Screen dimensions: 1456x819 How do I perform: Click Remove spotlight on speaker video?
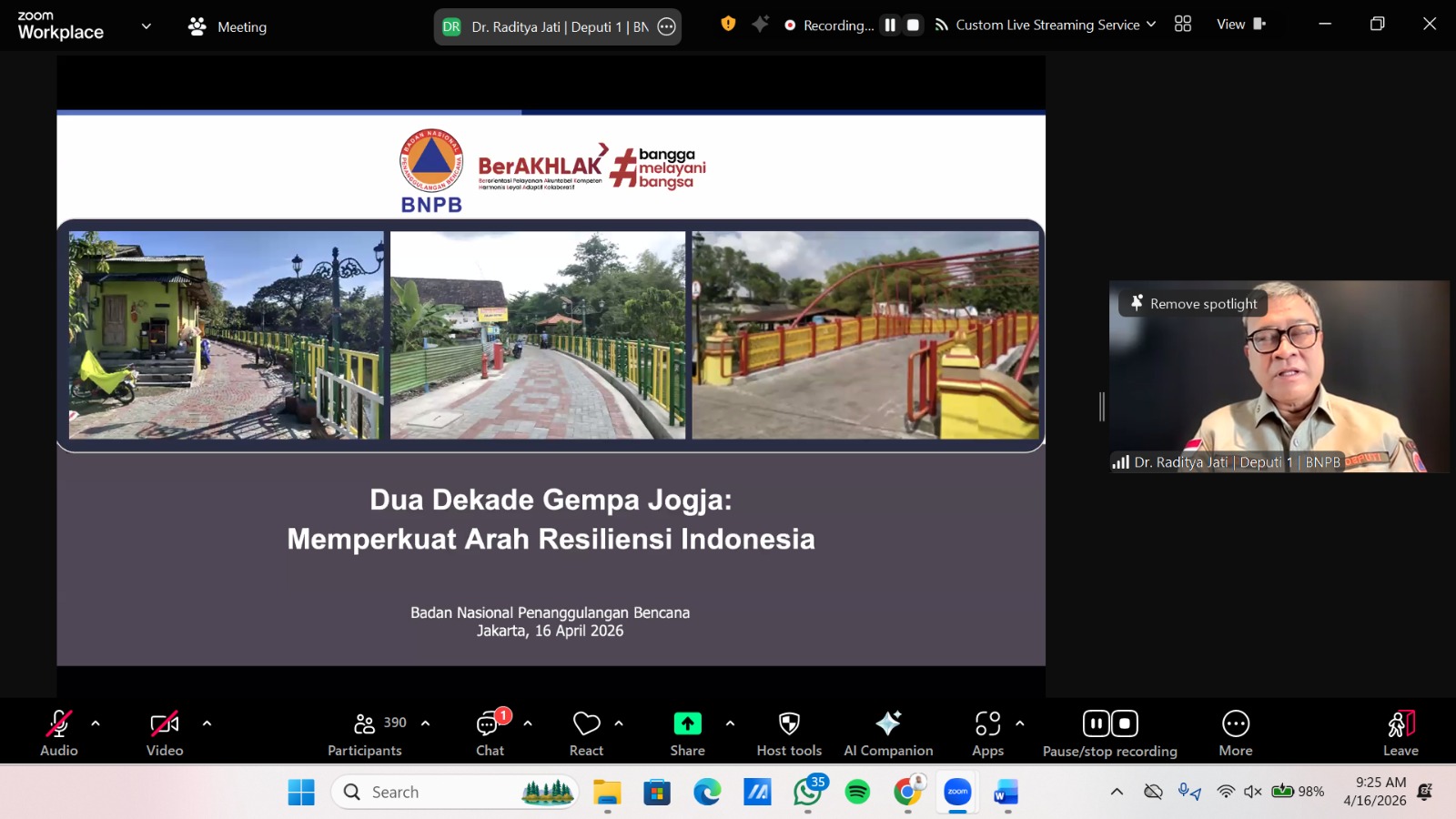tap(1194, 304)
